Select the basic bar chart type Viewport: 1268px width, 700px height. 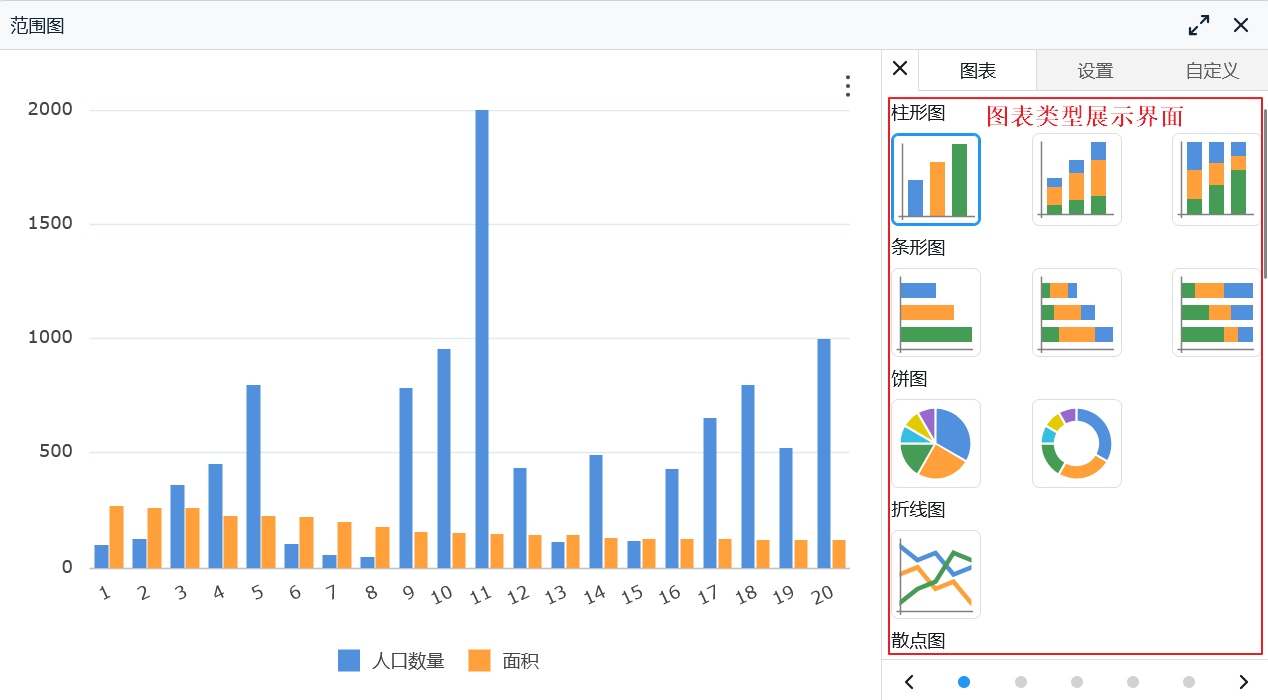click(935, 312)
